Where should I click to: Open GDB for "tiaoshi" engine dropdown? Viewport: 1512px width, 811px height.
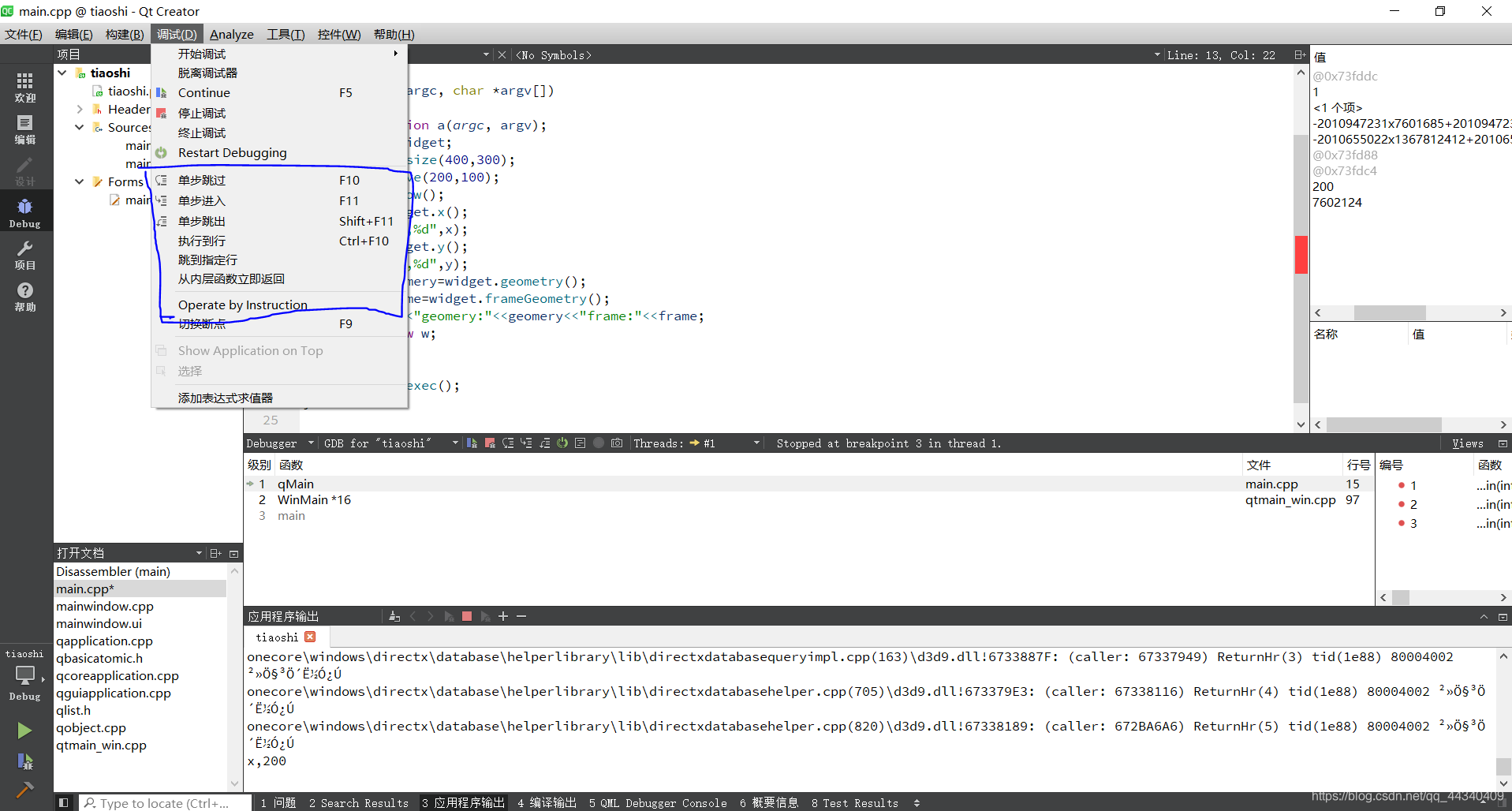point(390,443)
